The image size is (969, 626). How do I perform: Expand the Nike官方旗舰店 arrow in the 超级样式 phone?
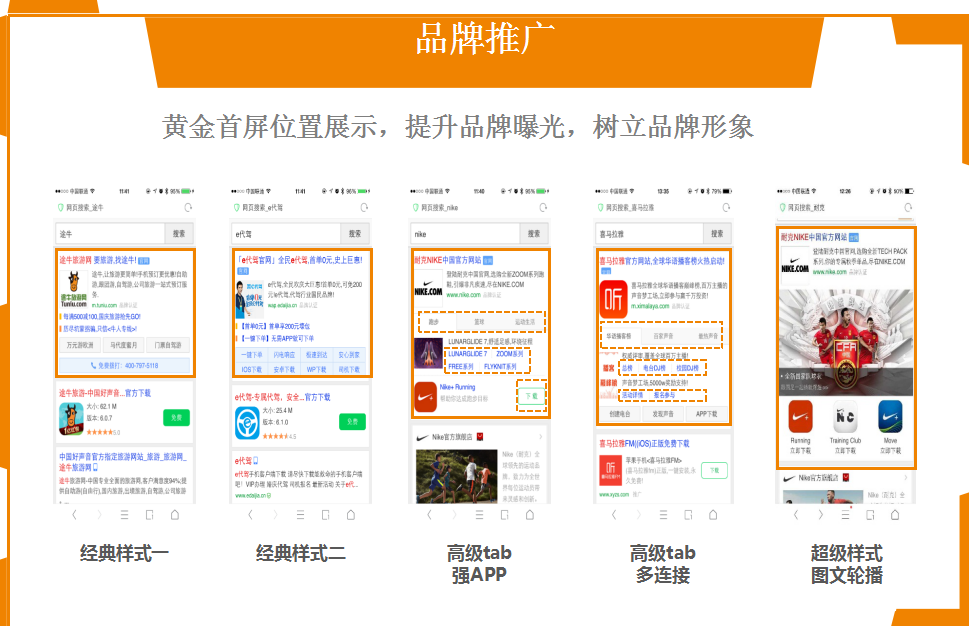click(904, 479)
